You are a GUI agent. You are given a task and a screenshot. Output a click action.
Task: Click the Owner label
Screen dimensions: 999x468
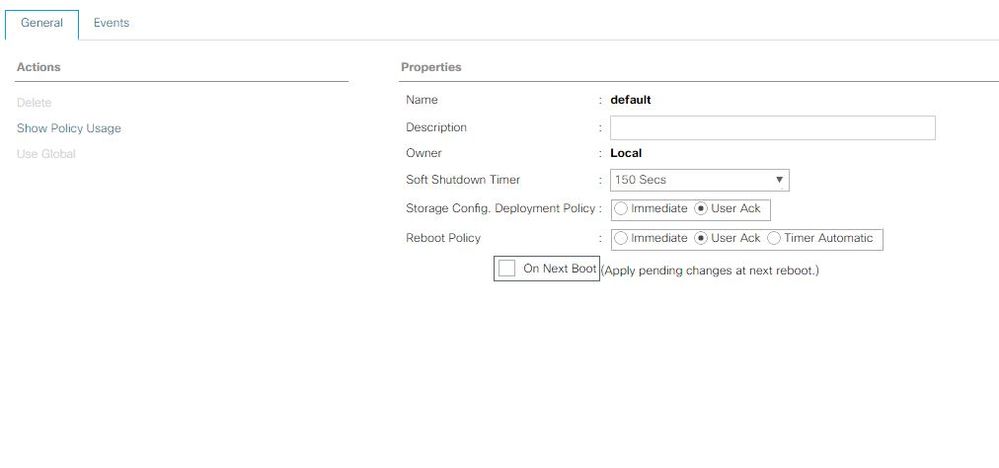click(x=424, y=153)
